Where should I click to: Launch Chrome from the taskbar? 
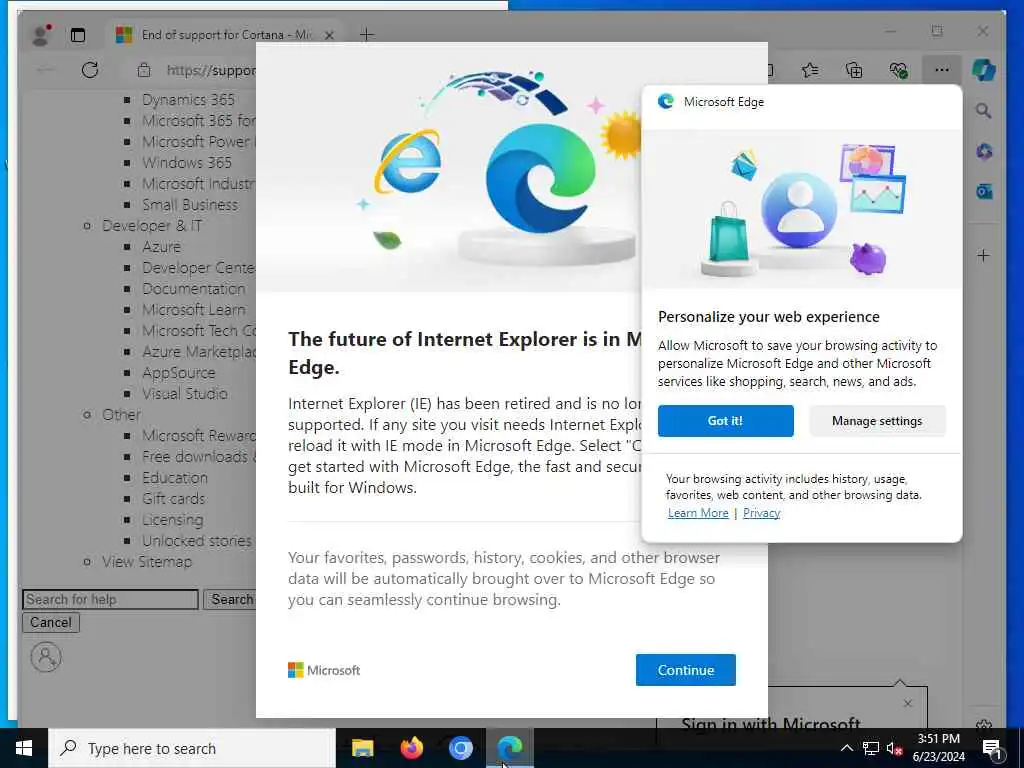[x=460, y=748]
